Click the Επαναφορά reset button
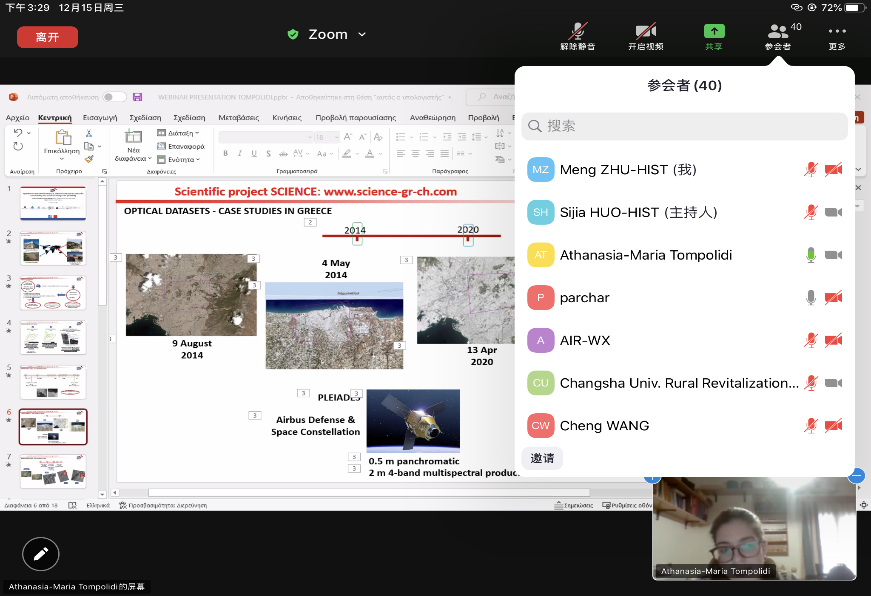The image size is (871, 596). tap(181, 146)
